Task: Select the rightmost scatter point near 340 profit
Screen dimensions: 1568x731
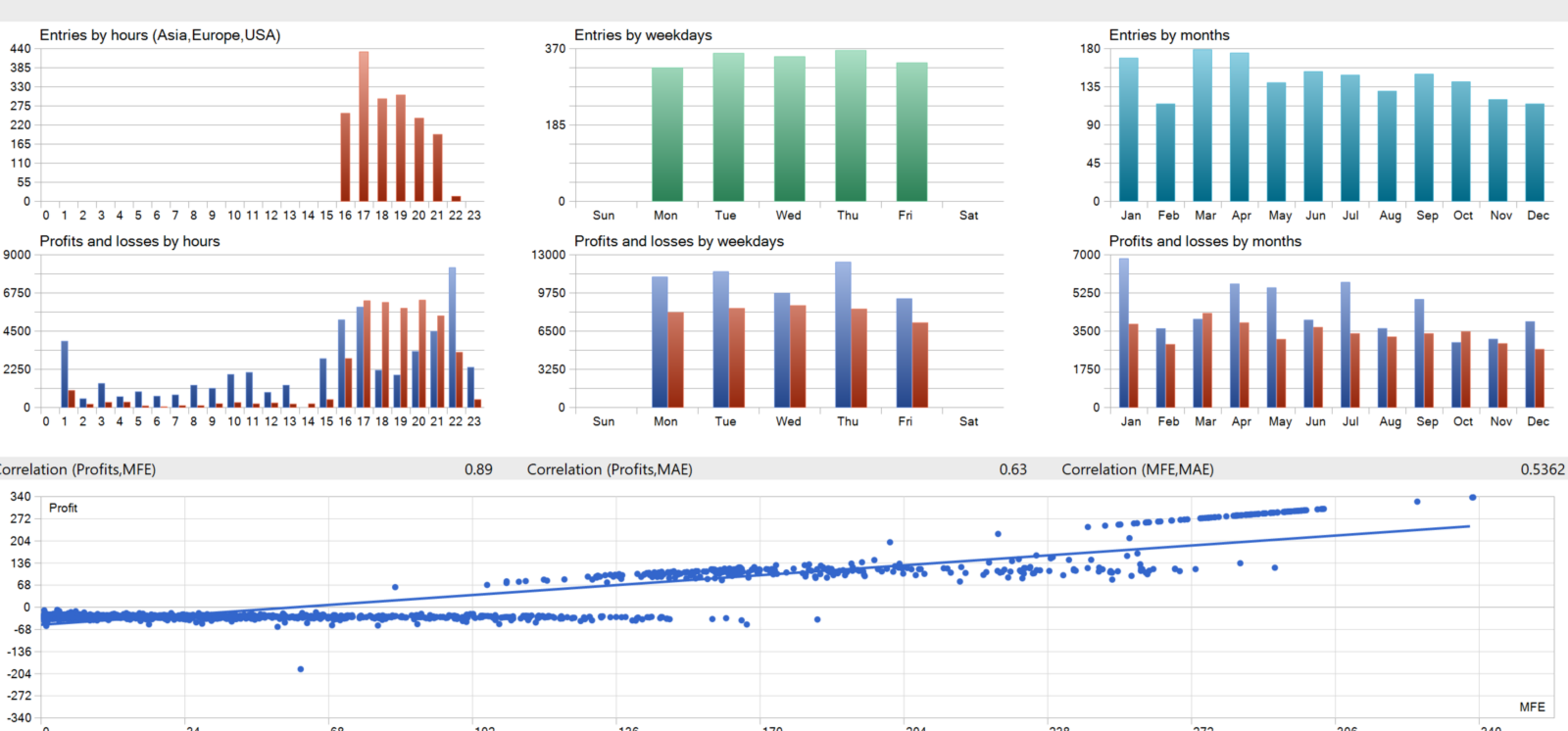Action: pos(1473,498)
